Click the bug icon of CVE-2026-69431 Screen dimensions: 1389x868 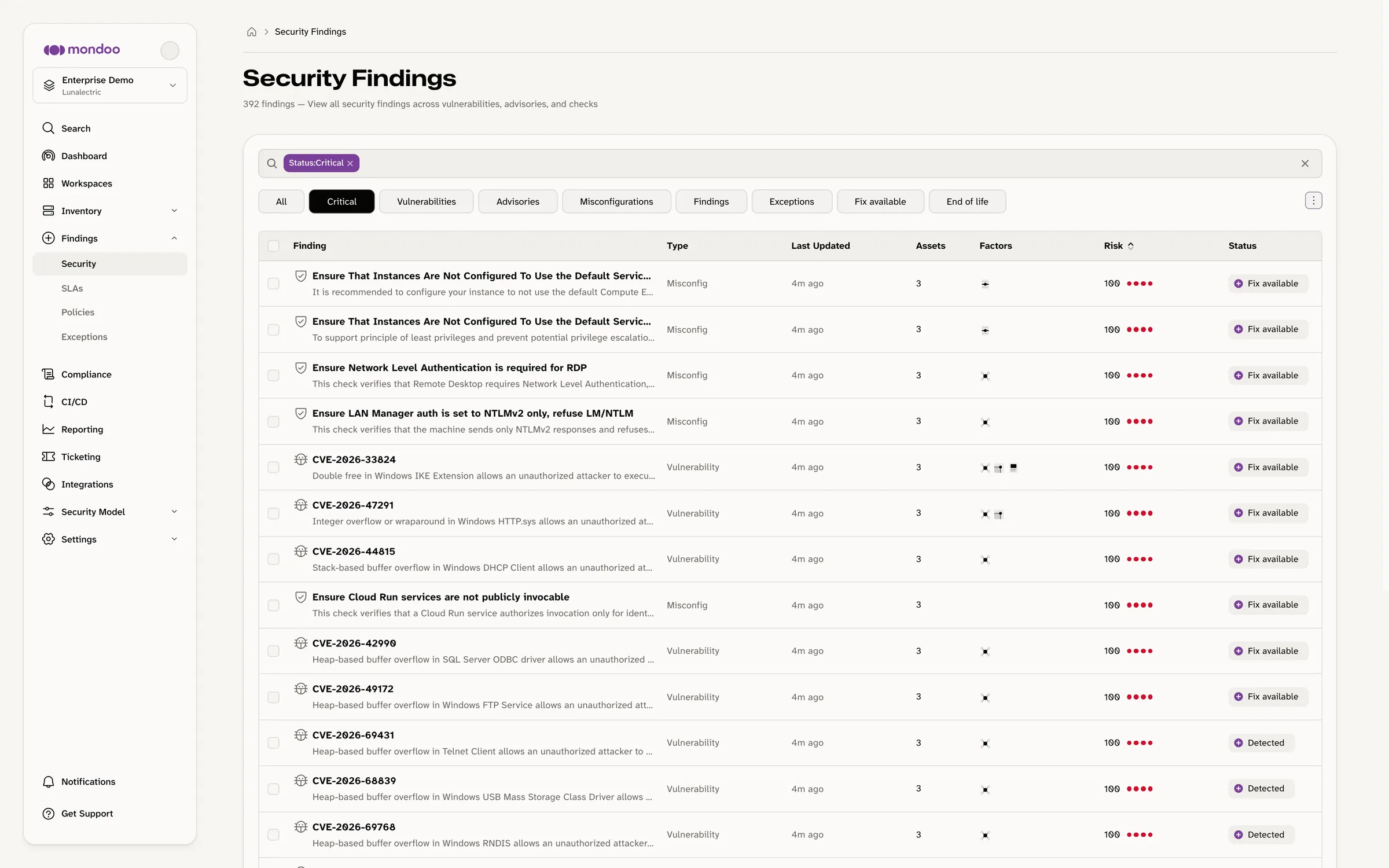tap(300, 735)
